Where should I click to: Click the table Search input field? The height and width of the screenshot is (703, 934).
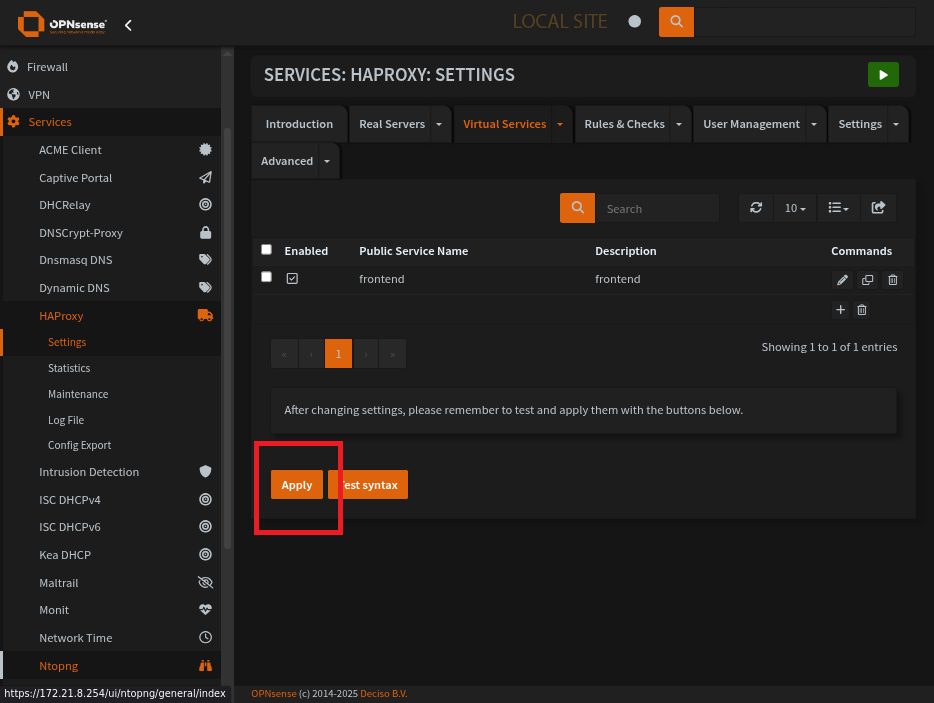point(658,209)
